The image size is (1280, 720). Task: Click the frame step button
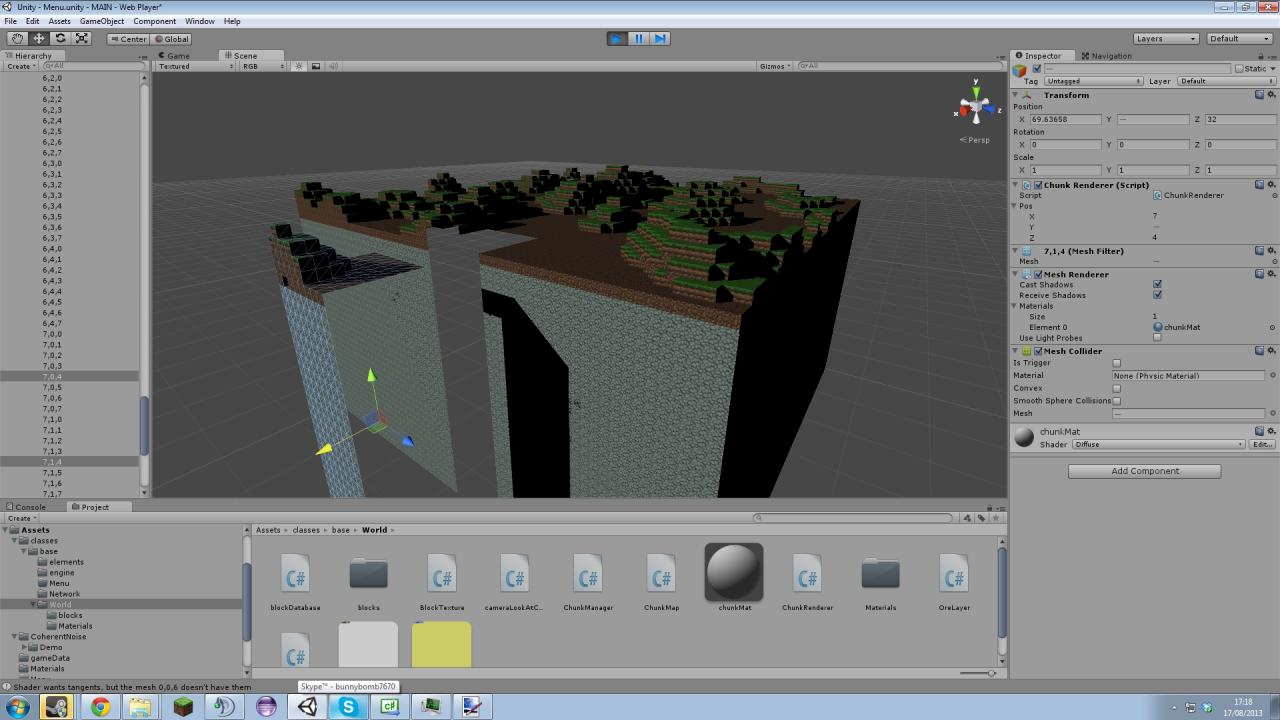[661, 38]
